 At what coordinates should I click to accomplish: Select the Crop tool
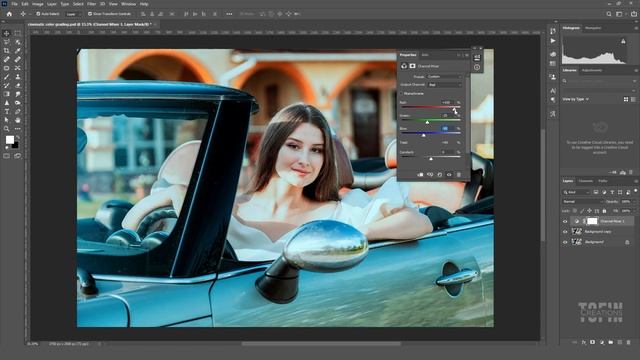[7, 51]
